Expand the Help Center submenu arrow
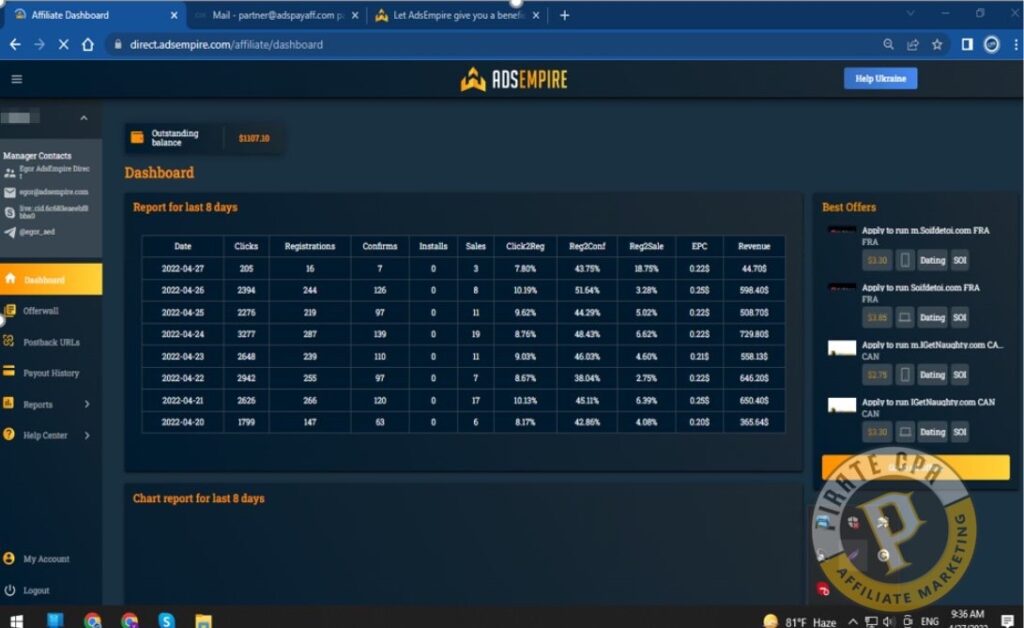This screenshot has height=628, width=1024. click(x=87, y=435)
